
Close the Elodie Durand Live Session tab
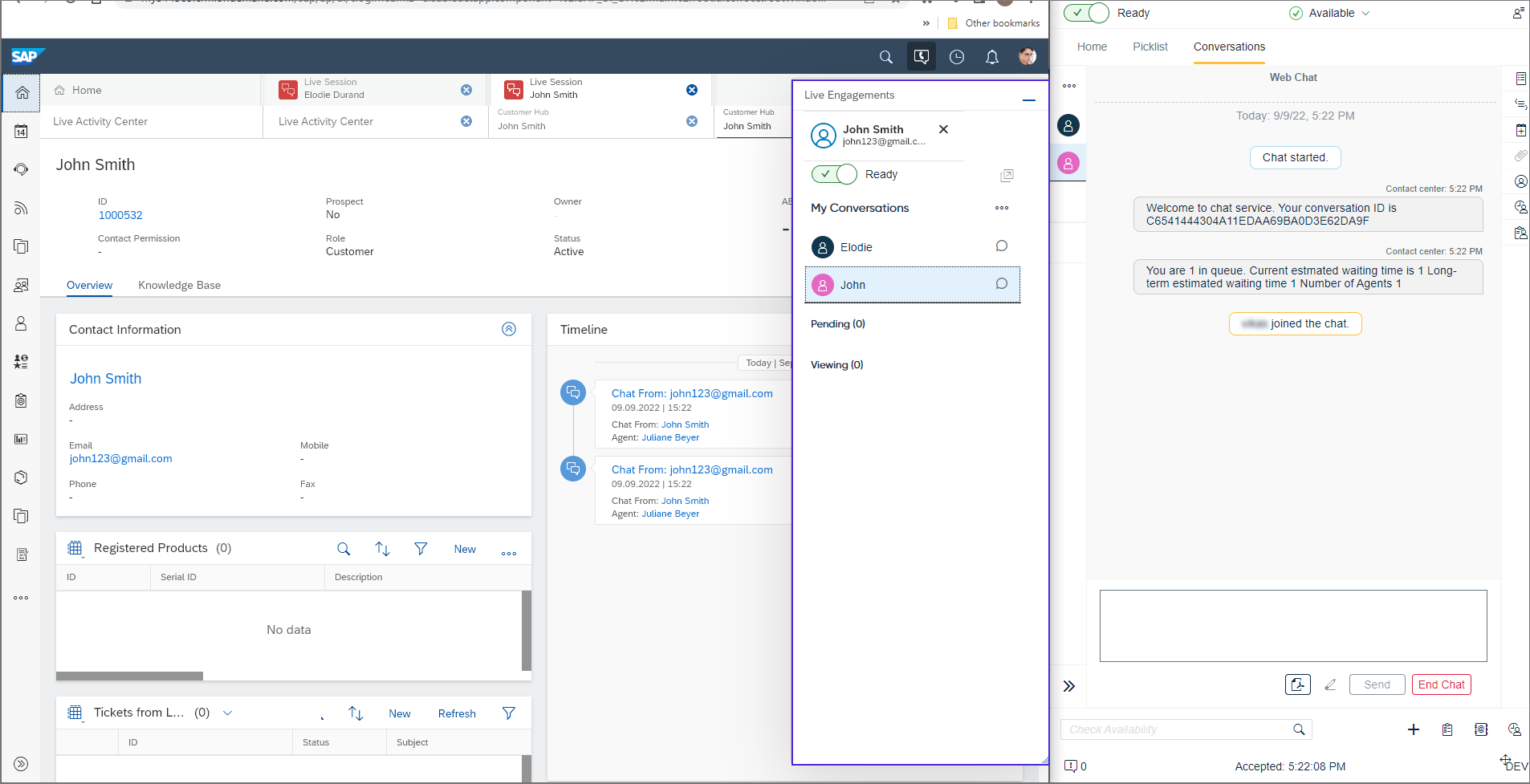pyautogui.click(x=466, y=90)
